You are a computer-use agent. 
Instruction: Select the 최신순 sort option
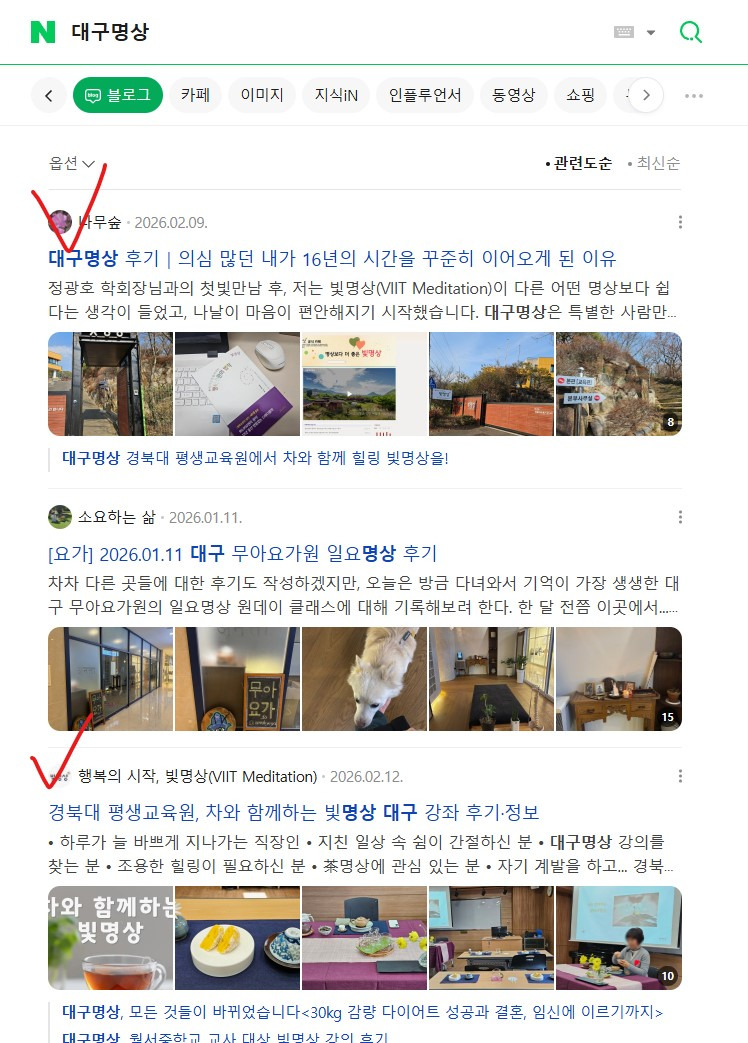click(654, 163)
